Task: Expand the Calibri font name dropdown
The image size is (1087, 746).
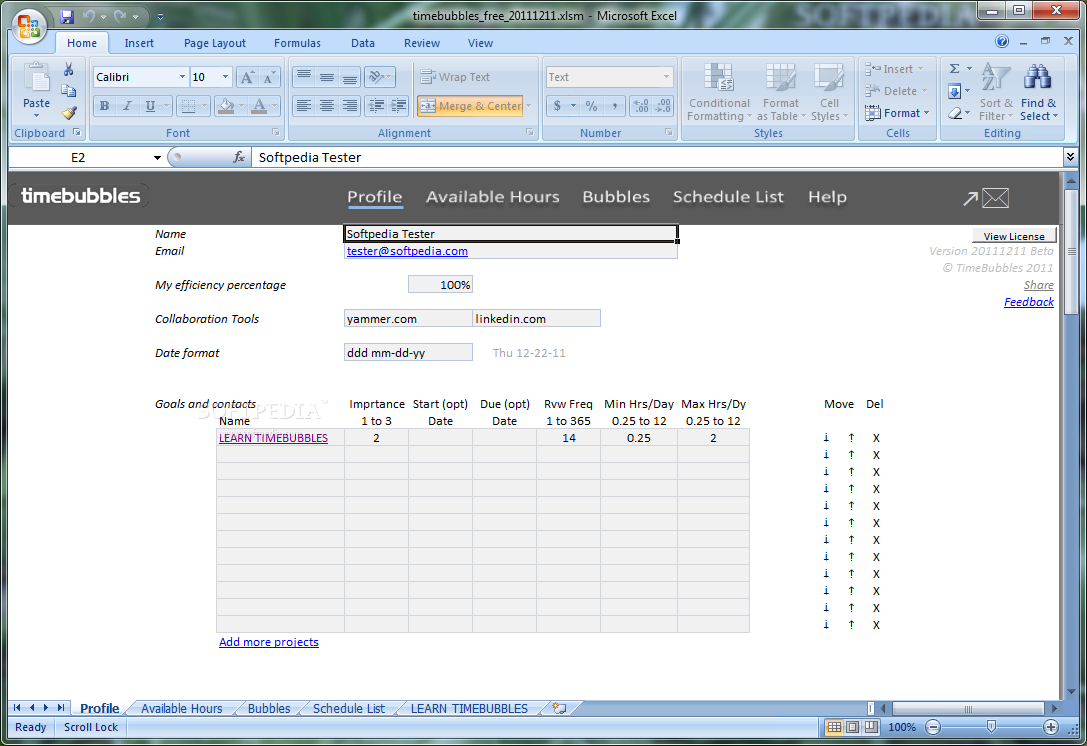Action: coord(182,77)
